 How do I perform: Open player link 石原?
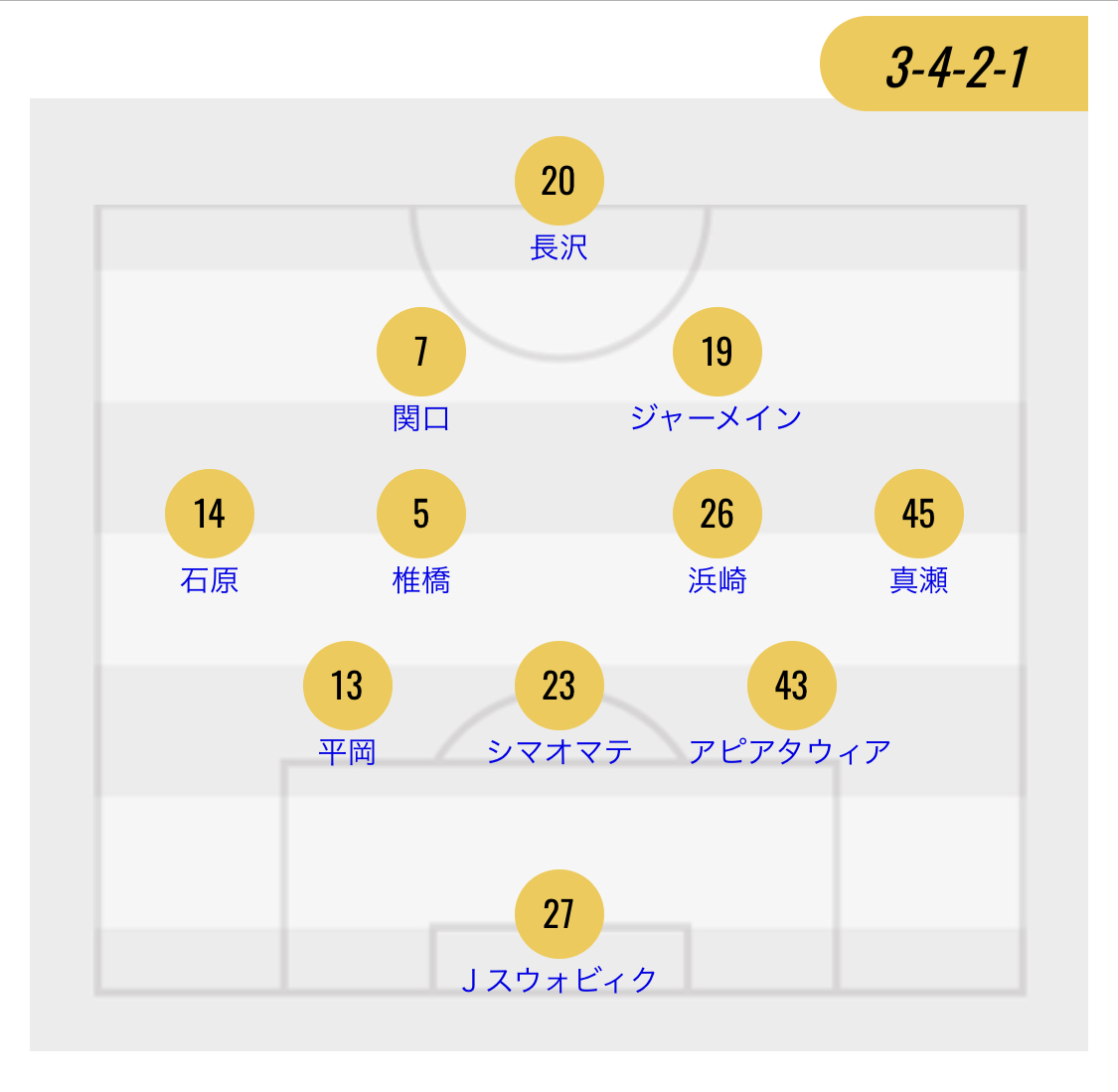tap(210, 580)
